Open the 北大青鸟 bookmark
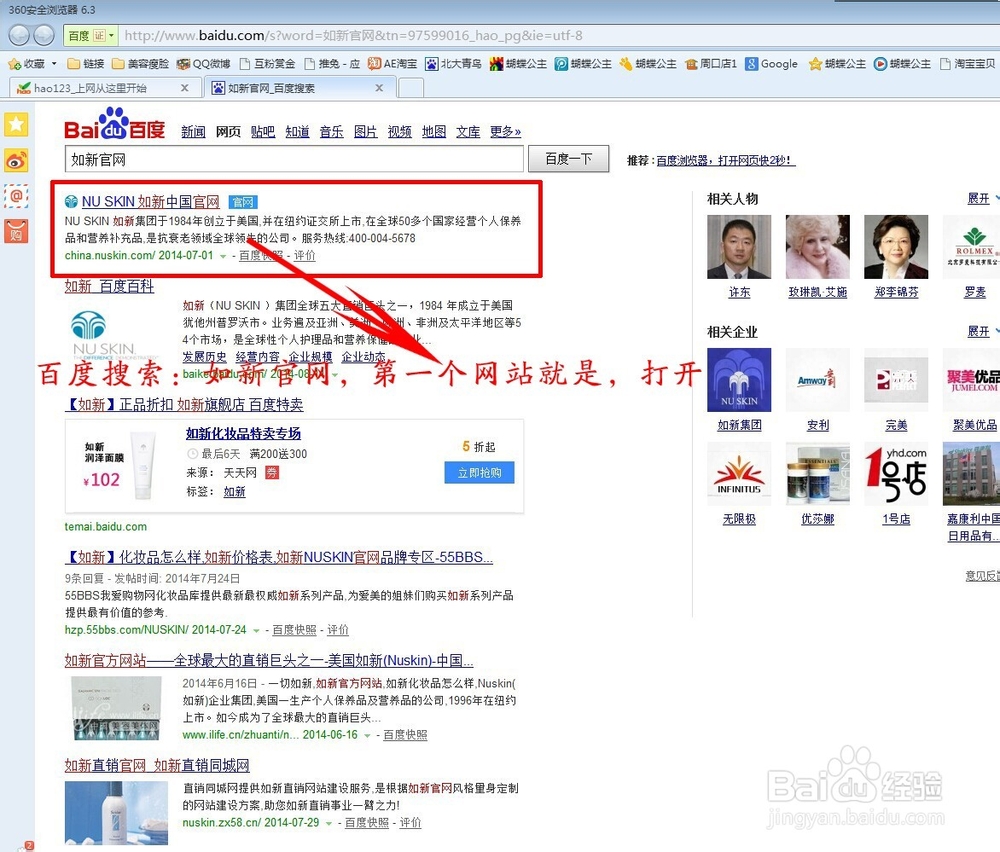 pyautogui.click(x=453, y=64)
